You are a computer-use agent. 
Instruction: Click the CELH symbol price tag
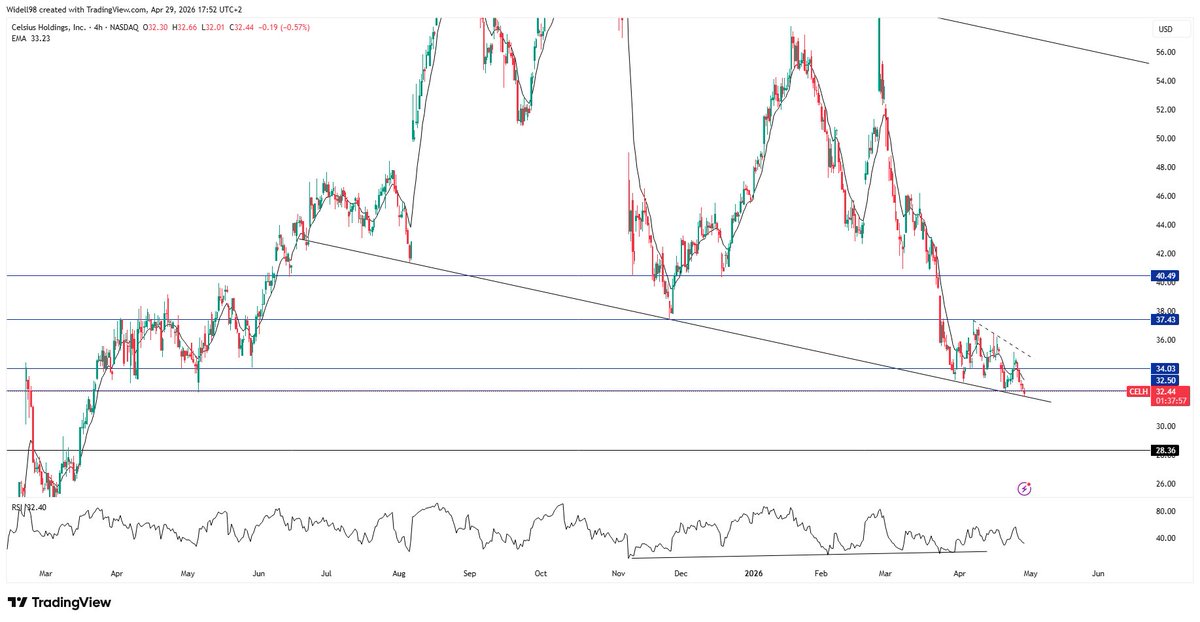[1139, 391]
